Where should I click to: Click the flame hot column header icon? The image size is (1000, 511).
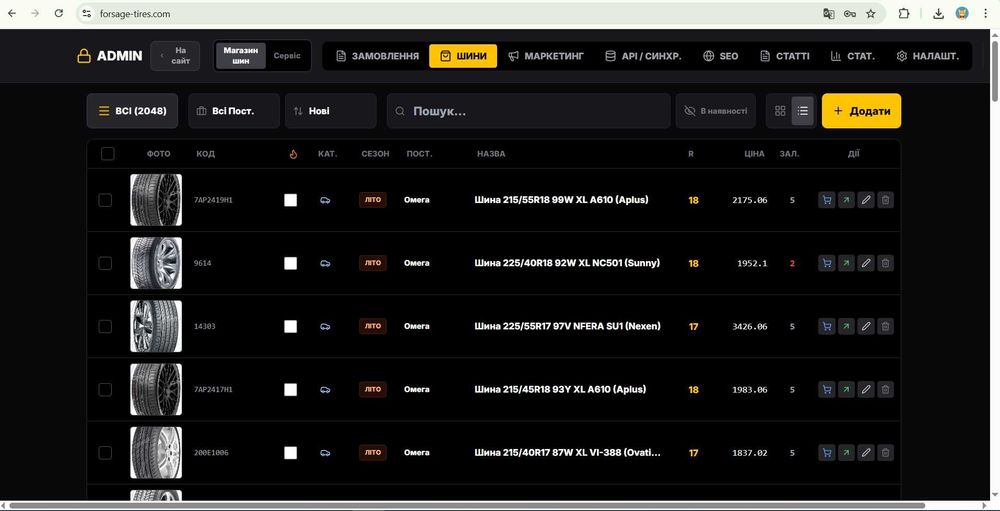click(x=293, y=154)
